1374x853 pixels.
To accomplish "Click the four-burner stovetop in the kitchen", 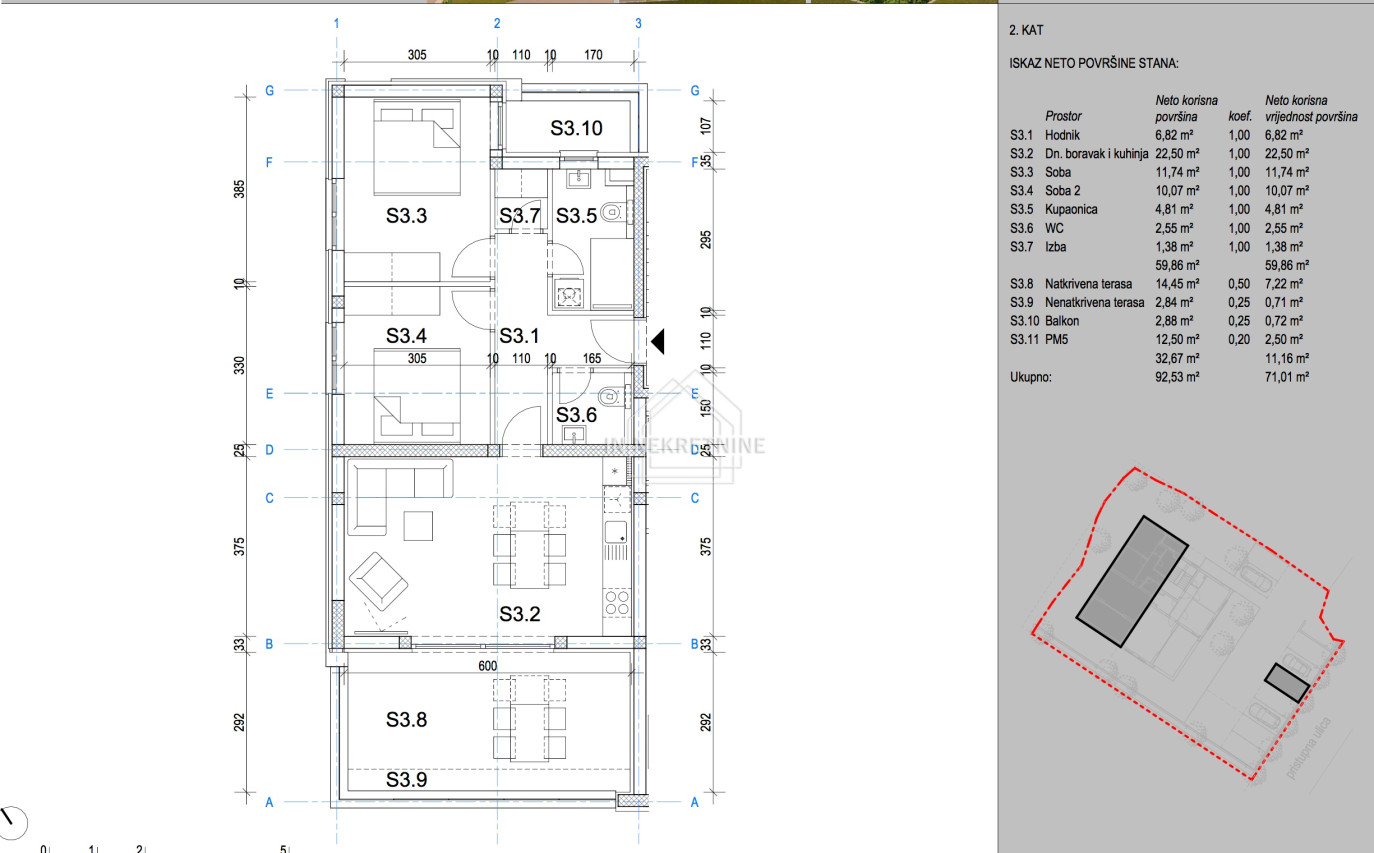I will coord(617,602).
